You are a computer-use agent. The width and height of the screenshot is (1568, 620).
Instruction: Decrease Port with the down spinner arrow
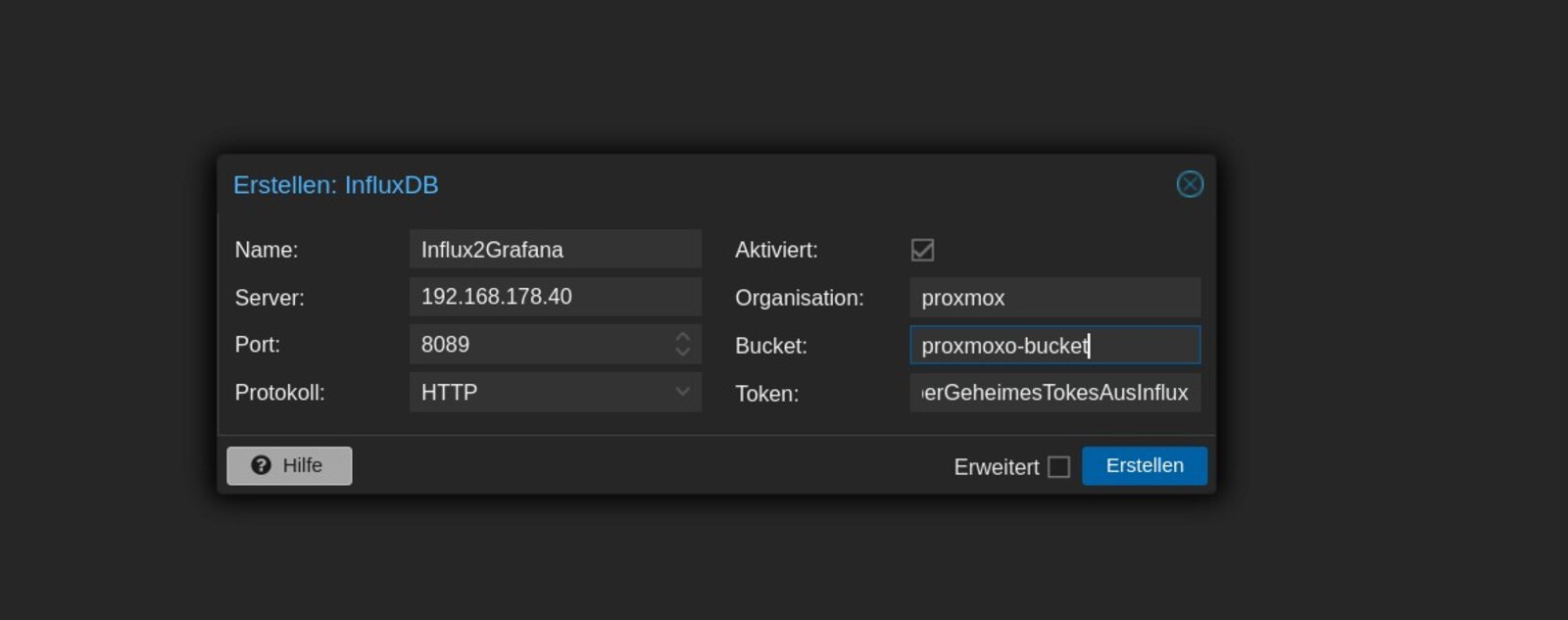coord(683,352)
